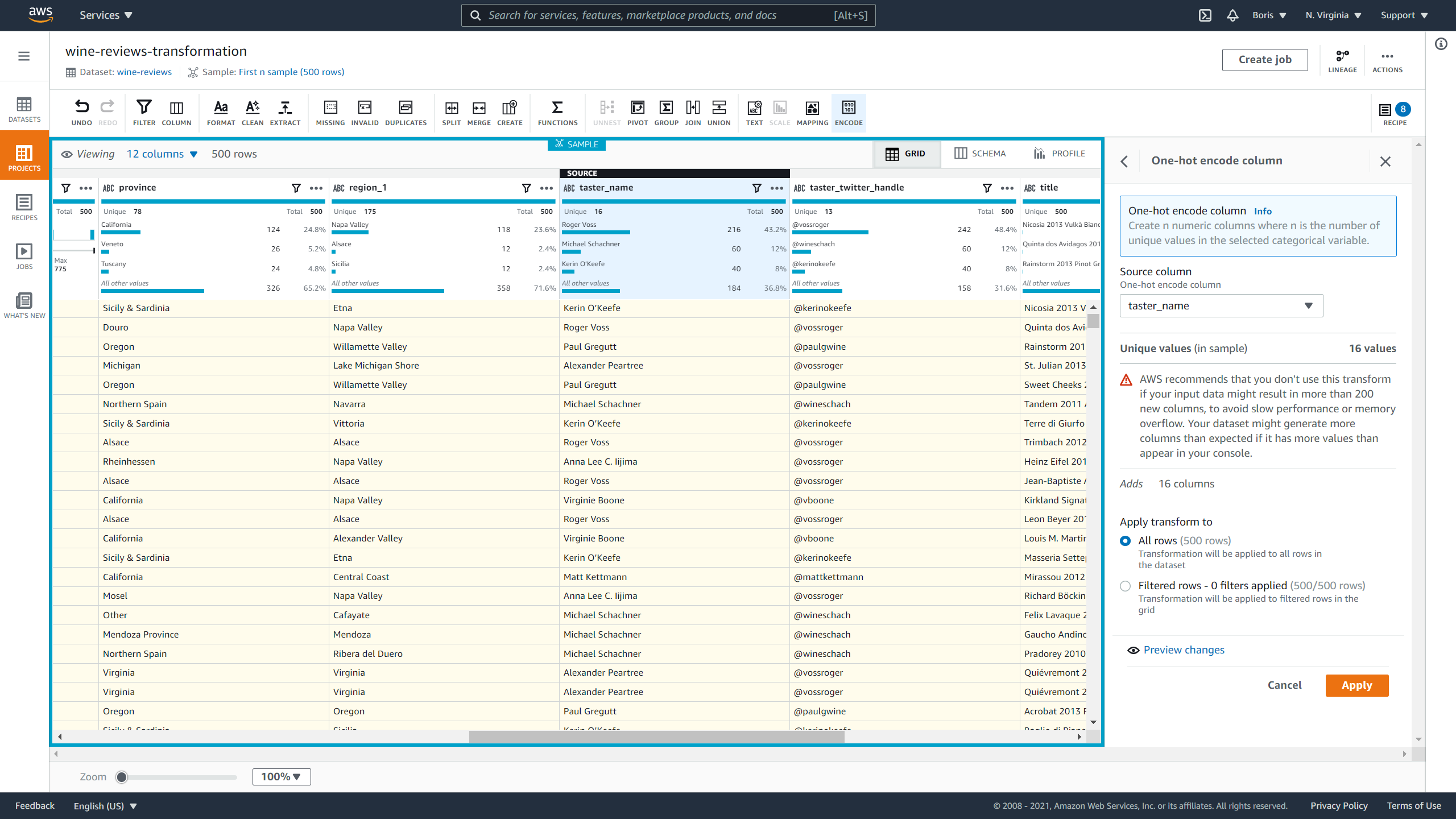This screenshot has height=819, width=1456.
Task: Select the SPLIT column tool
Action: point(451,112)
